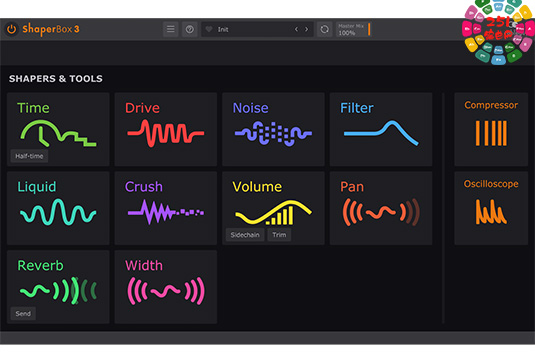Add the Time shaper
535x363 pixels.
click(58, 129)
